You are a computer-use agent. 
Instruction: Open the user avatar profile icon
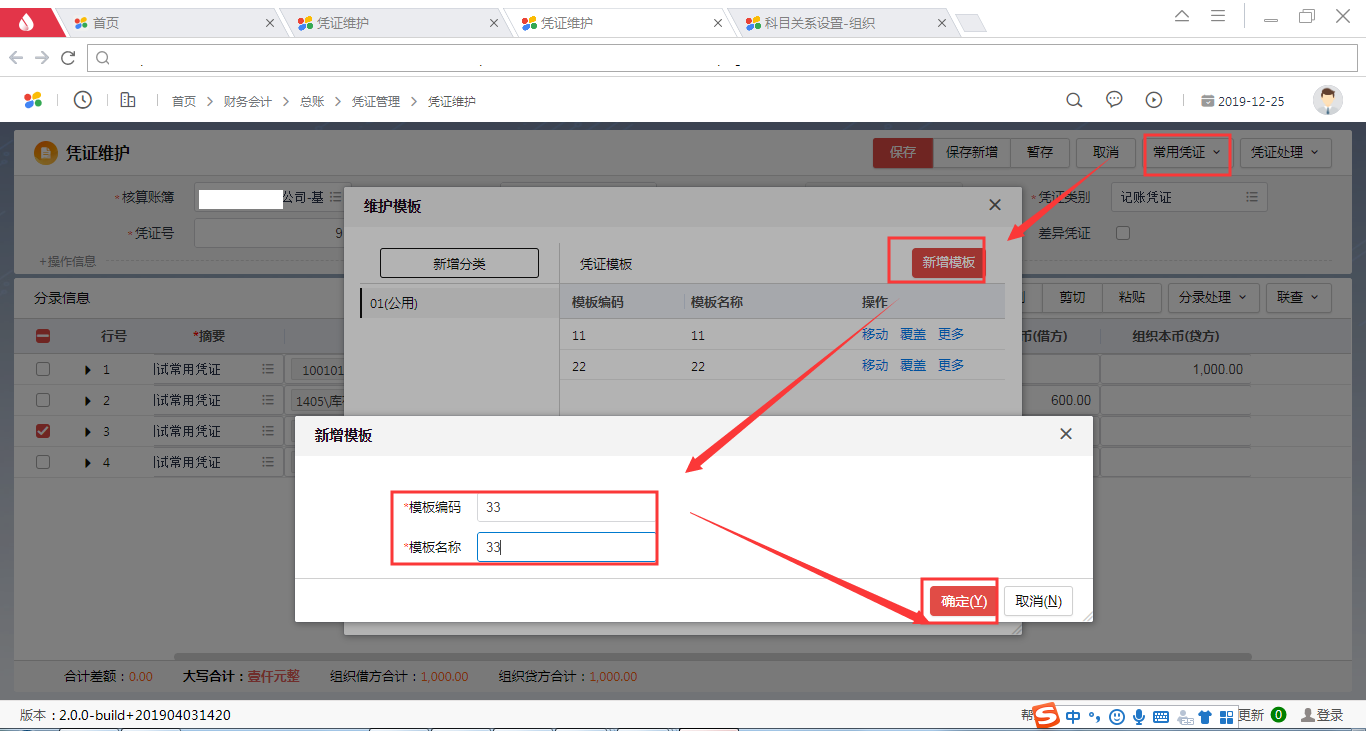coord(1327,100)
